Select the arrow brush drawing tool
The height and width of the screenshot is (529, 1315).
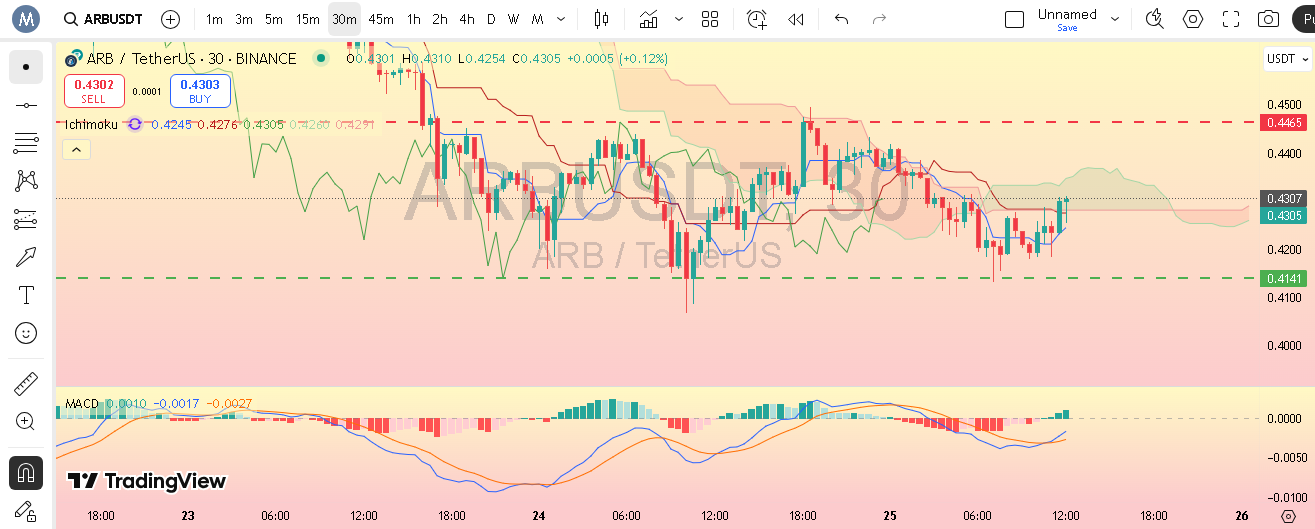pyautogui.click(x=26, y=257)
